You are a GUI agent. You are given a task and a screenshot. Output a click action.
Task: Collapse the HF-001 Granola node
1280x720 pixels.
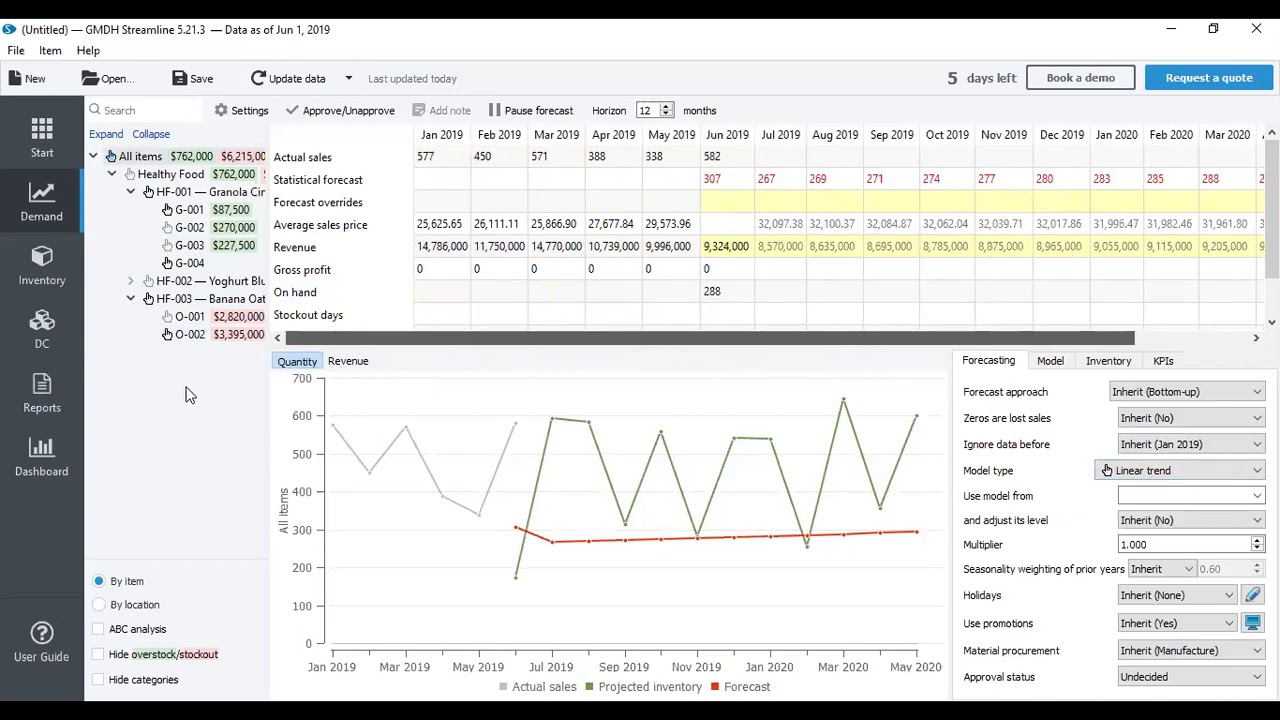pyautogui.click(x=131, y=192)
